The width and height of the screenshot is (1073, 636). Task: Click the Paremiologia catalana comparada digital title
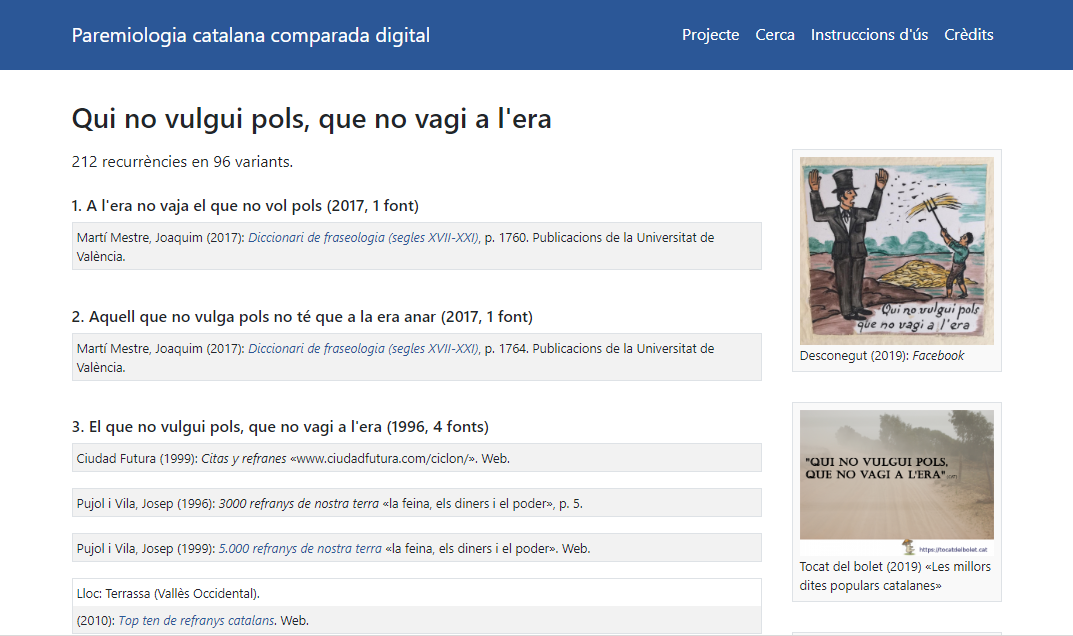pyautogui.click(x=250, y=36)
